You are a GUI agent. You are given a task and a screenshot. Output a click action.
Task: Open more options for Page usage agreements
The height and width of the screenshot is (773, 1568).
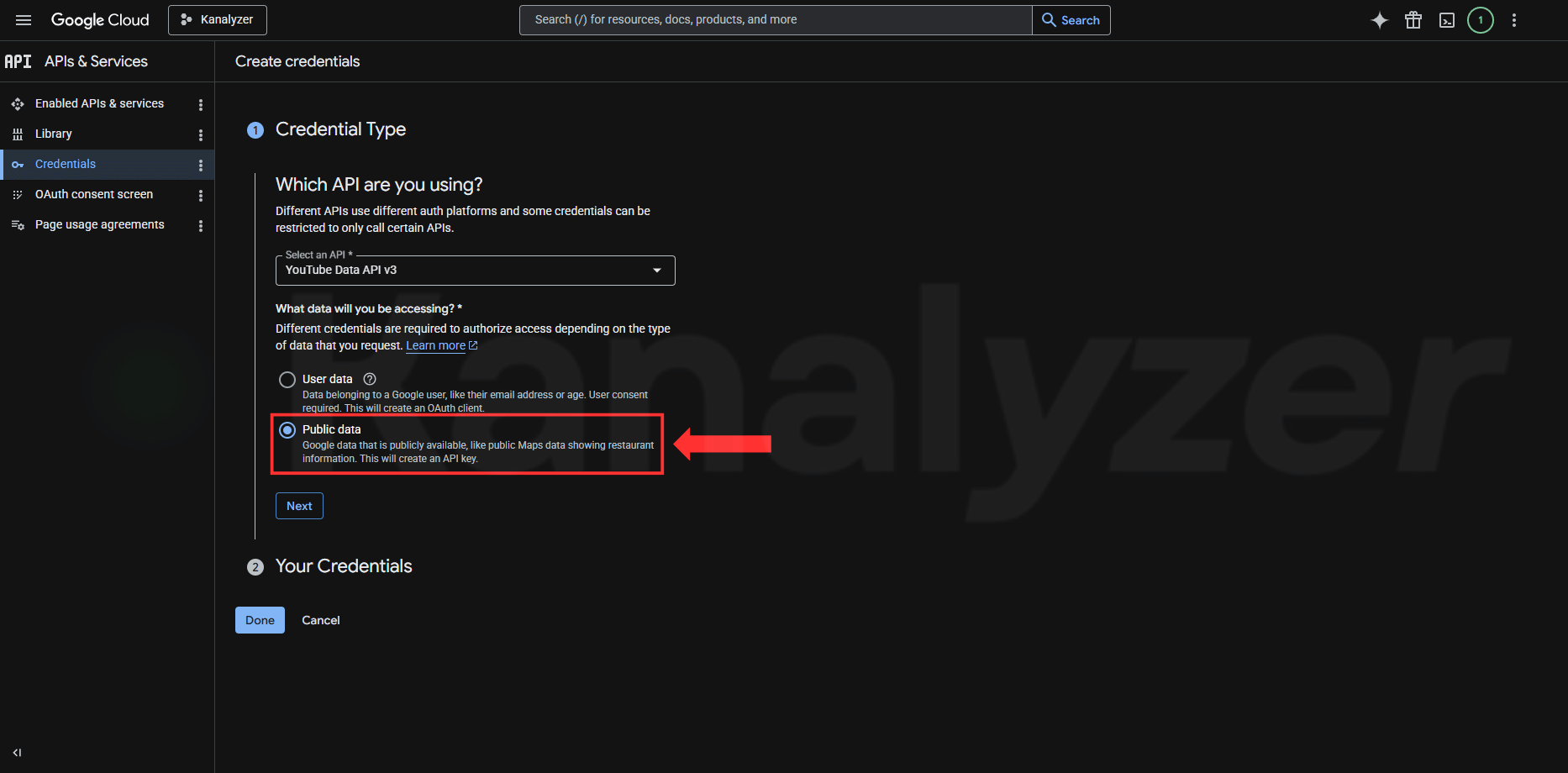click(x=201, y=225)
